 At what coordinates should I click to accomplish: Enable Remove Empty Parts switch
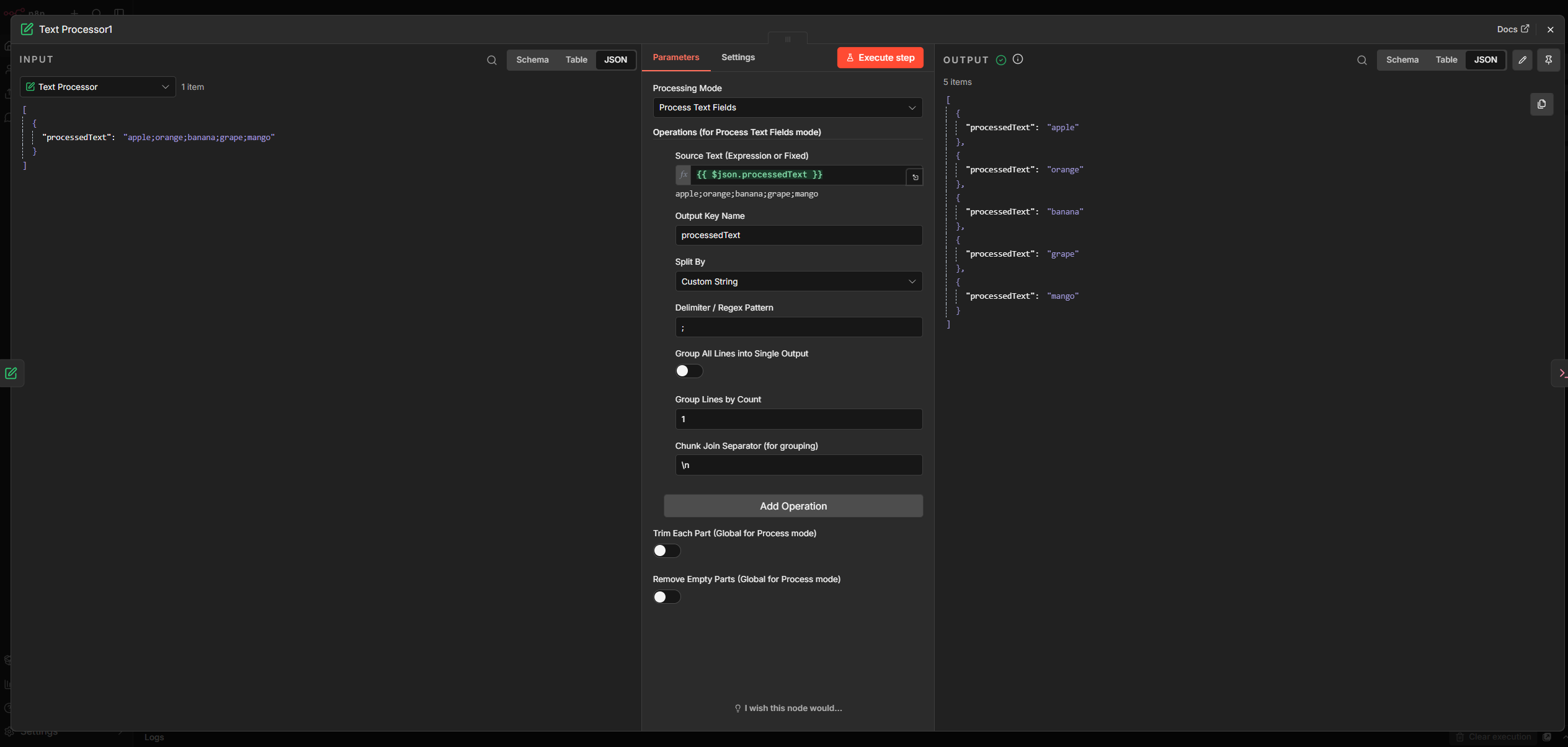click(666, 596)
